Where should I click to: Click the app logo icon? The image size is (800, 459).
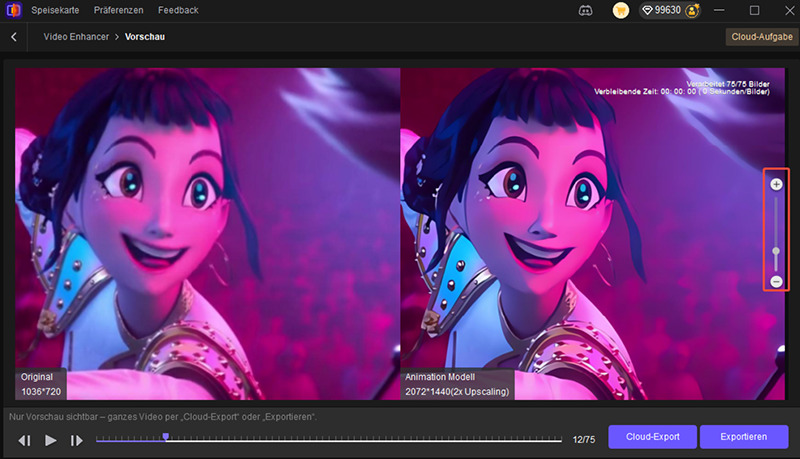click(13, 10)
